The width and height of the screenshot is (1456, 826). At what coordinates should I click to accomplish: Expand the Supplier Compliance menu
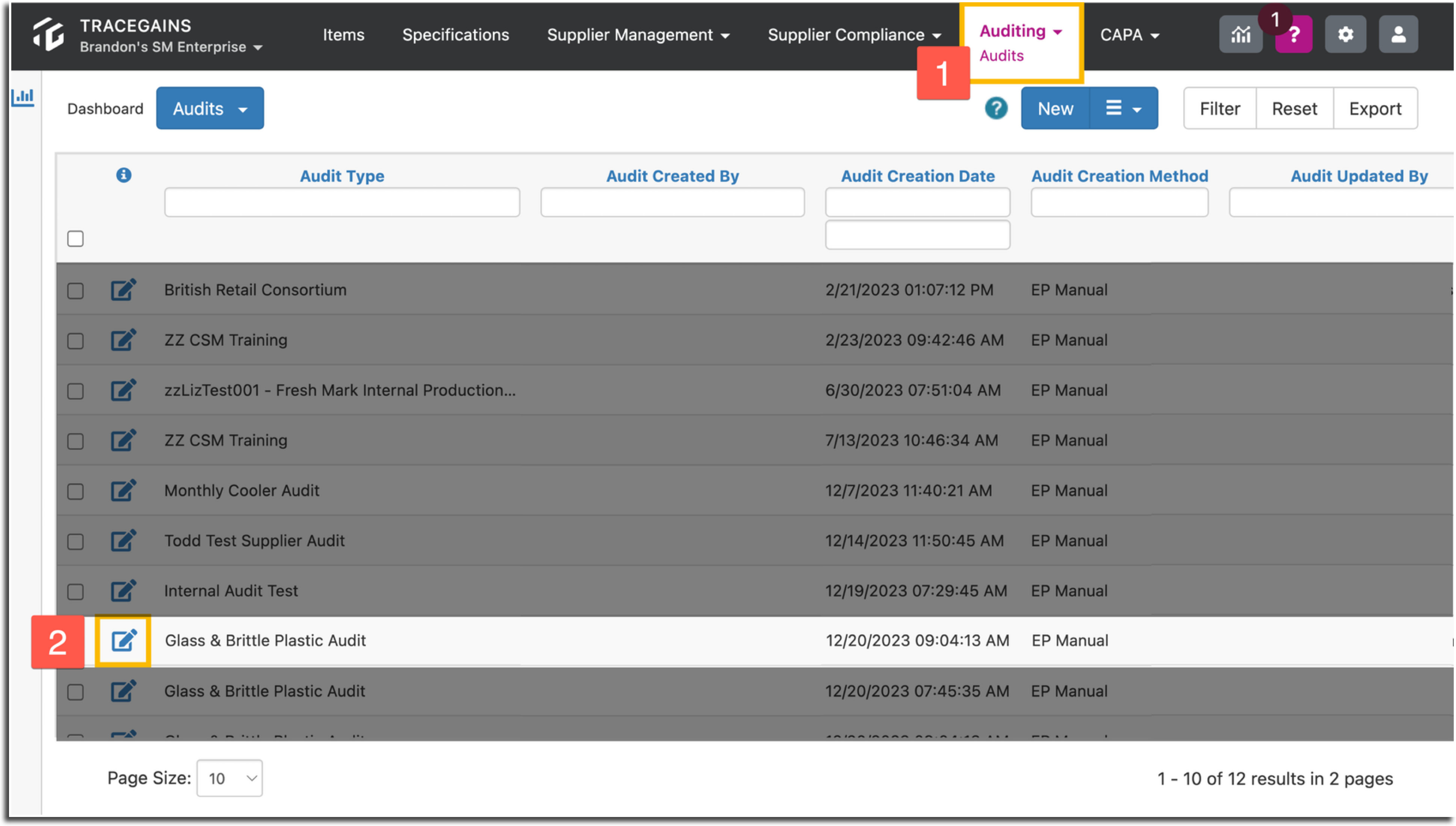(855, 35)
